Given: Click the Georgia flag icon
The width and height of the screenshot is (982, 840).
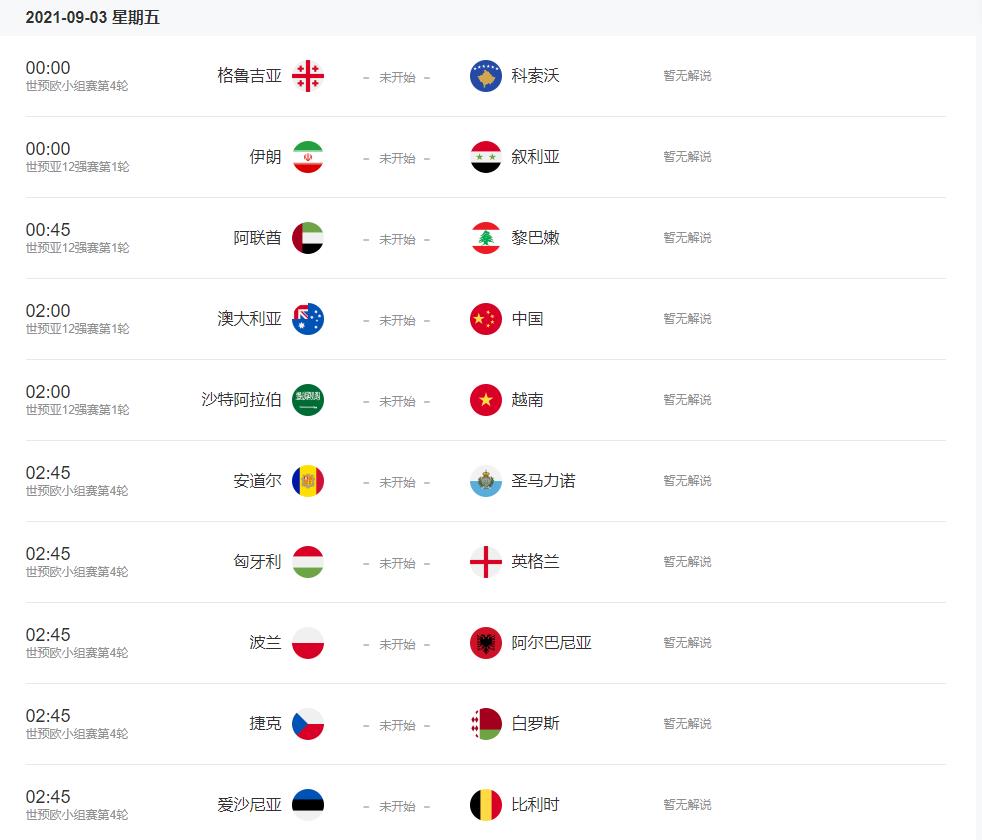Looking at the screenshot, I should point(307,76).
